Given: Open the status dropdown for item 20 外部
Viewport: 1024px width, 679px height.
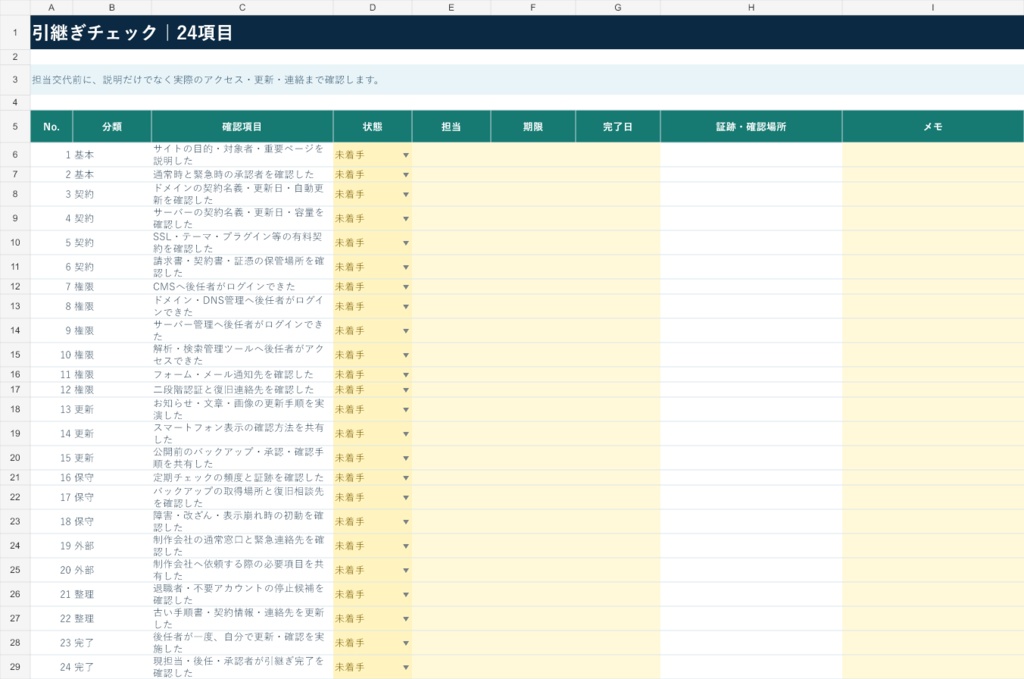Looking at the screenshot, I should [x=406, y=571].
